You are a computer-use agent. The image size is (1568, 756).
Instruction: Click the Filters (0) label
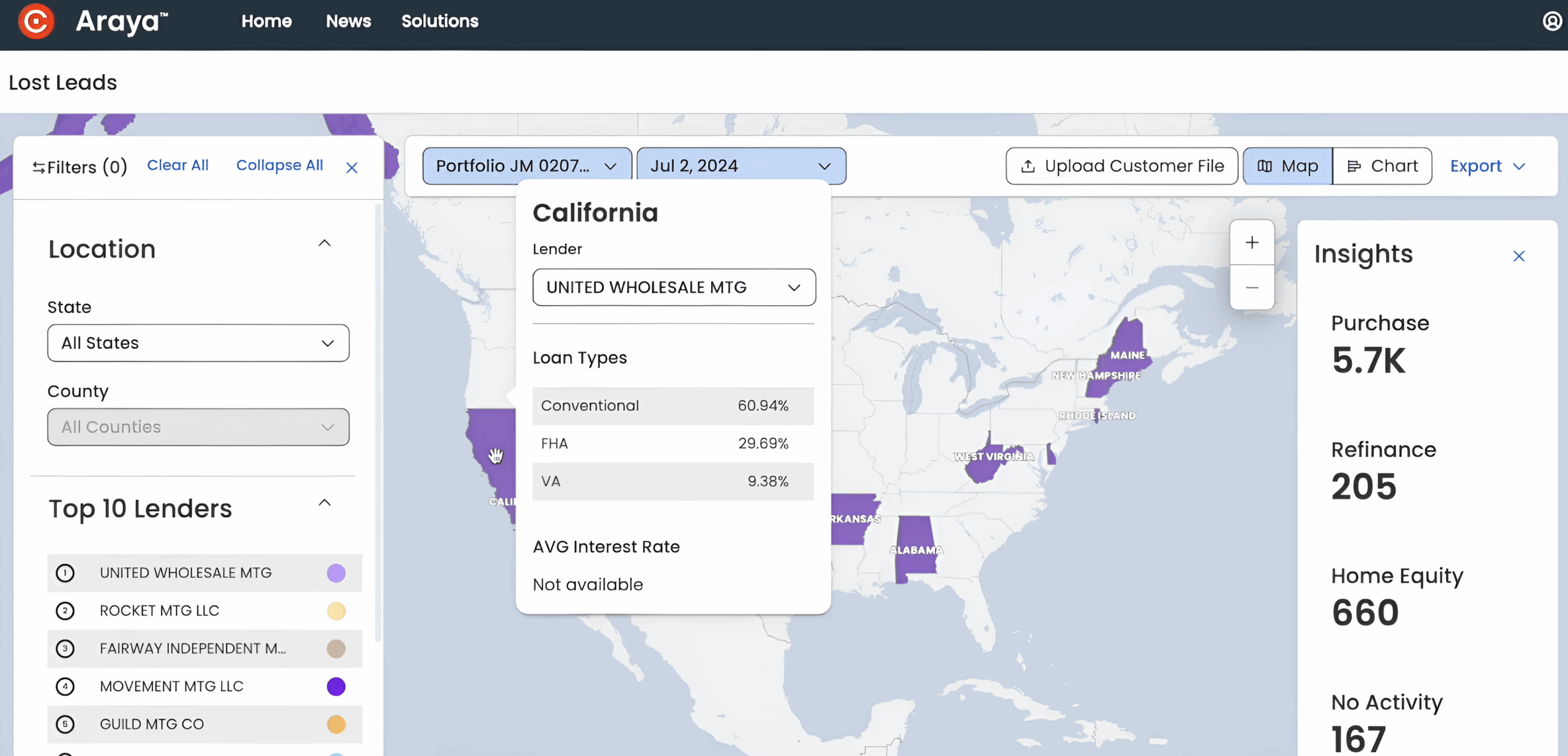tap(87, 167)
